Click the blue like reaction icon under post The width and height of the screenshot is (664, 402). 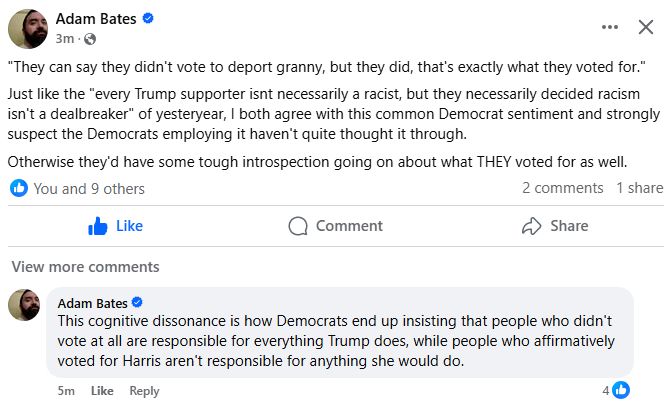(x=19, y=188)
